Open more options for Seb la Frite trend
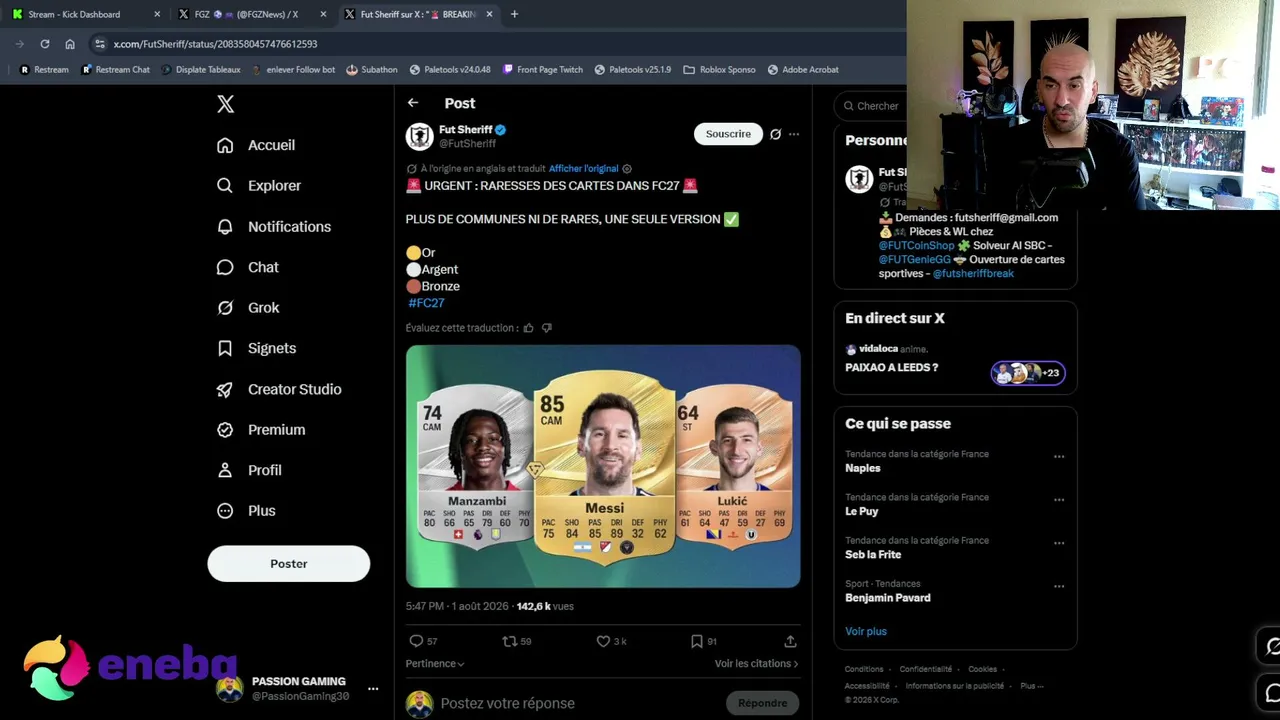 point(1059,543)
